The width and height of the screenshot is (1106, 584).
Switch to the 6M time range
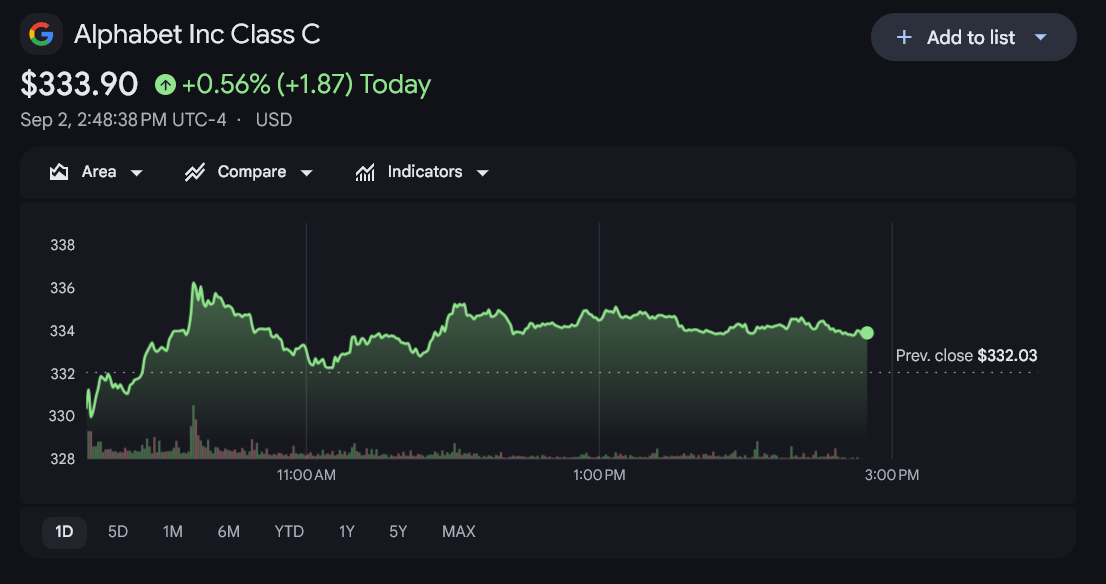point(229,532)
